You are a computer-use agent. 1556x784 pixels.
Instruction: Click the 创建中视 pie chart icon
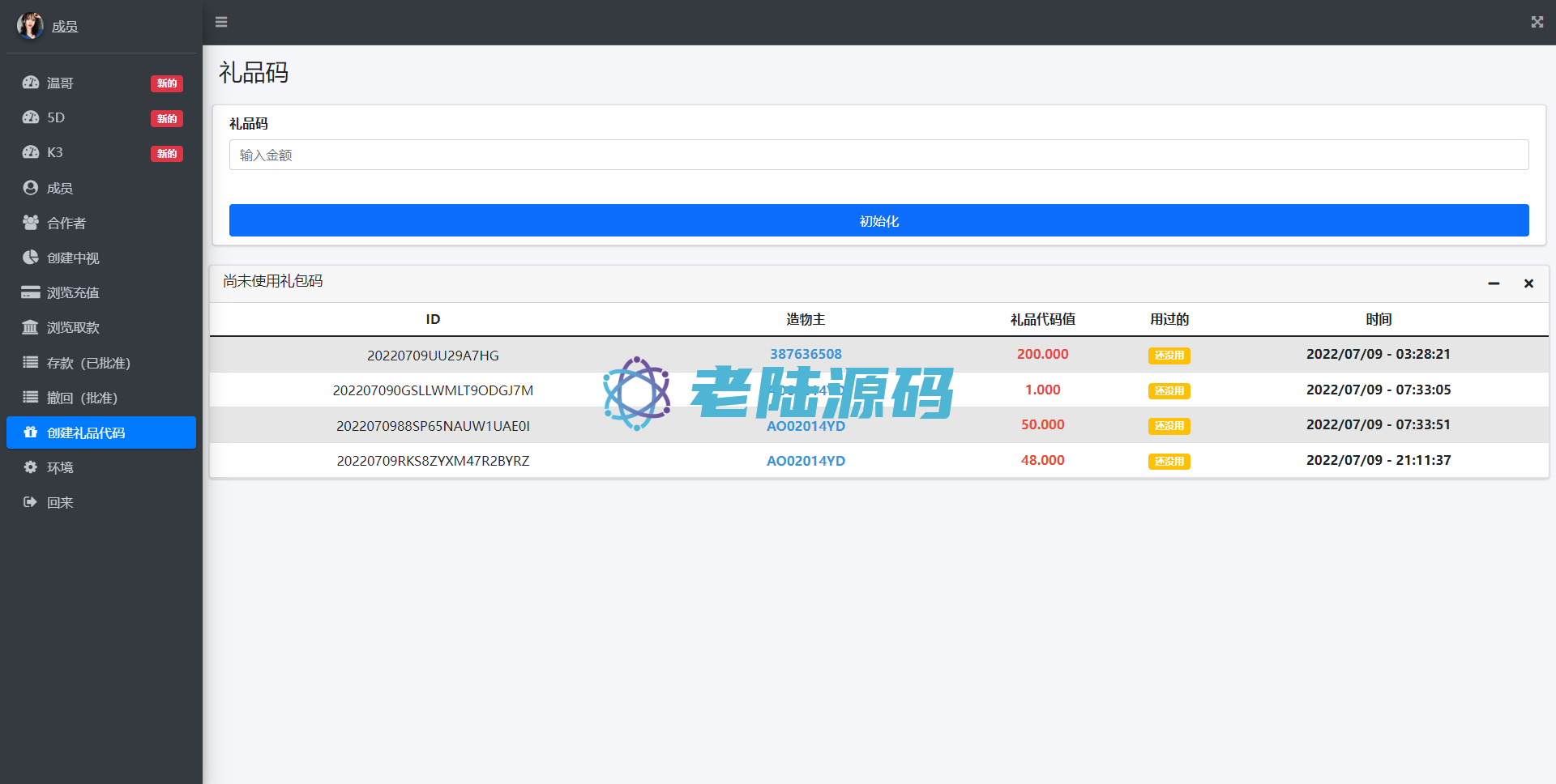point(31,258)
